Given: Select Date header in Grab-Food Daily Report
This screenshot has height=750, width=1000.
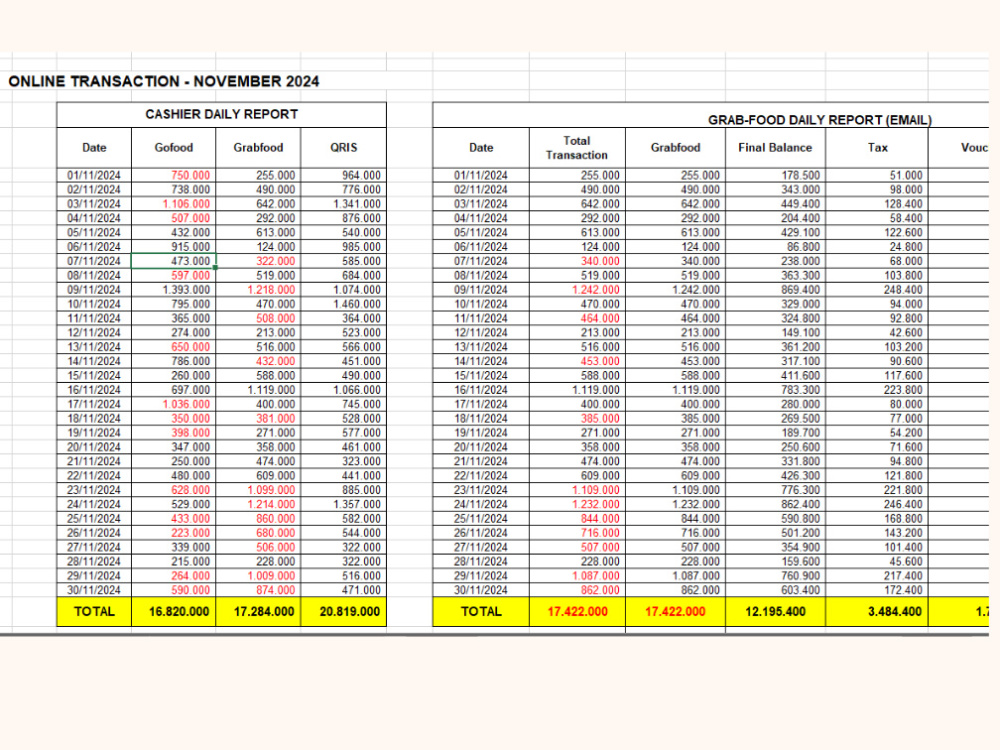Looking at the screenshot, I should [x=481, y=147].
